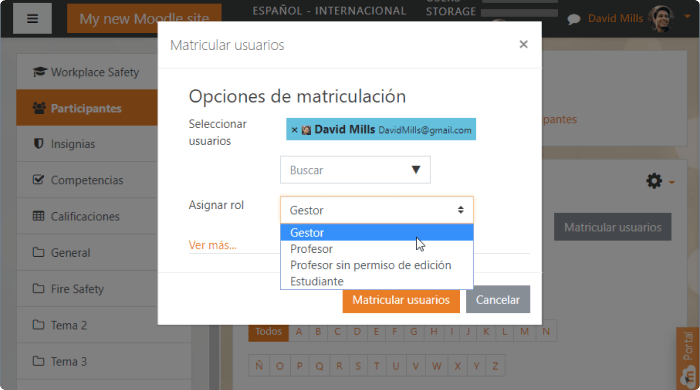Open the Asignar rol select box
The height and width of the screenshot is (390, 700).
coord(377,210)
